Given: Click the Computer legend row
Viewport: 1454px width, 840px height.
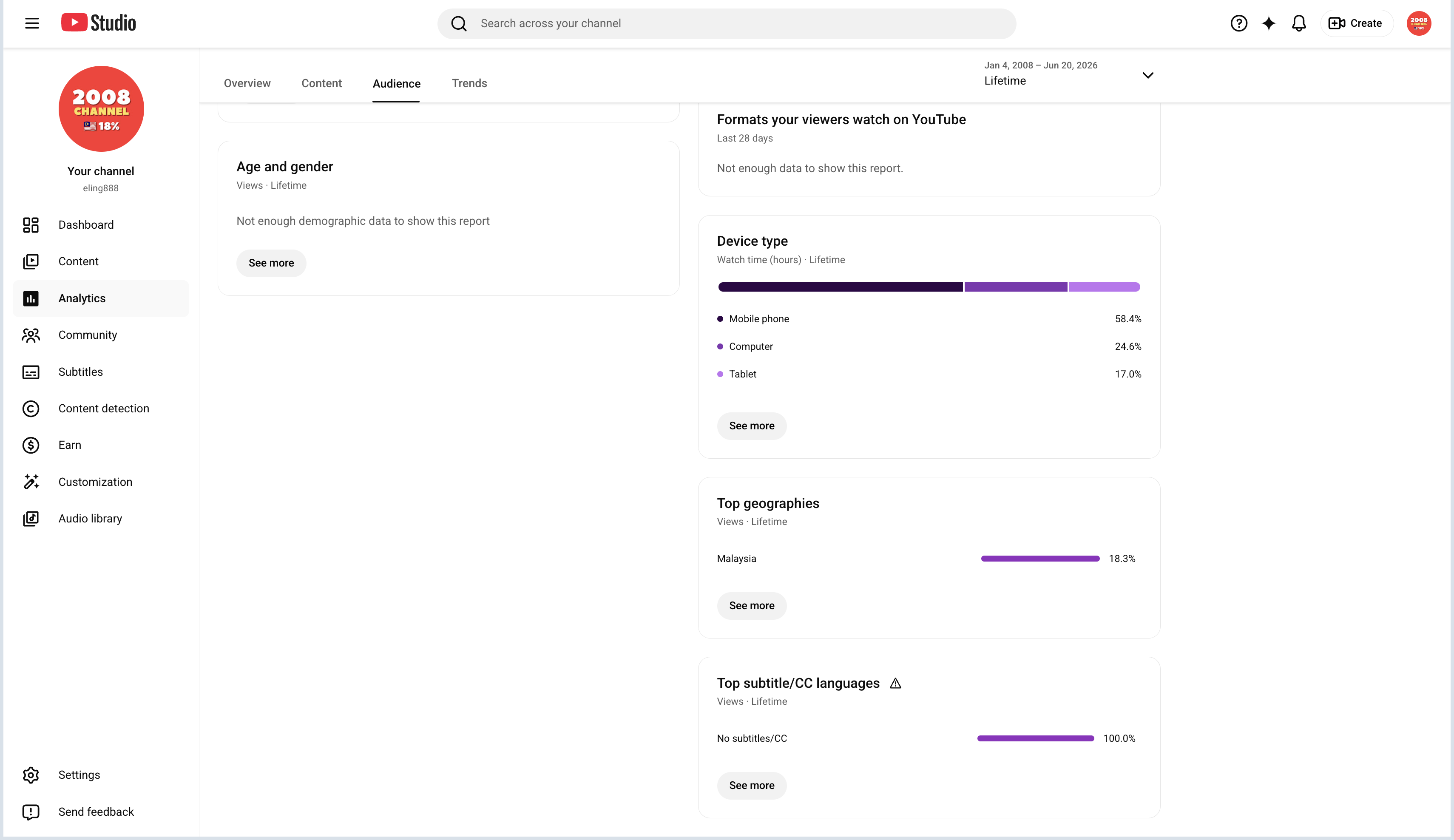Looking at the screenshot, I should coord(929,347).
